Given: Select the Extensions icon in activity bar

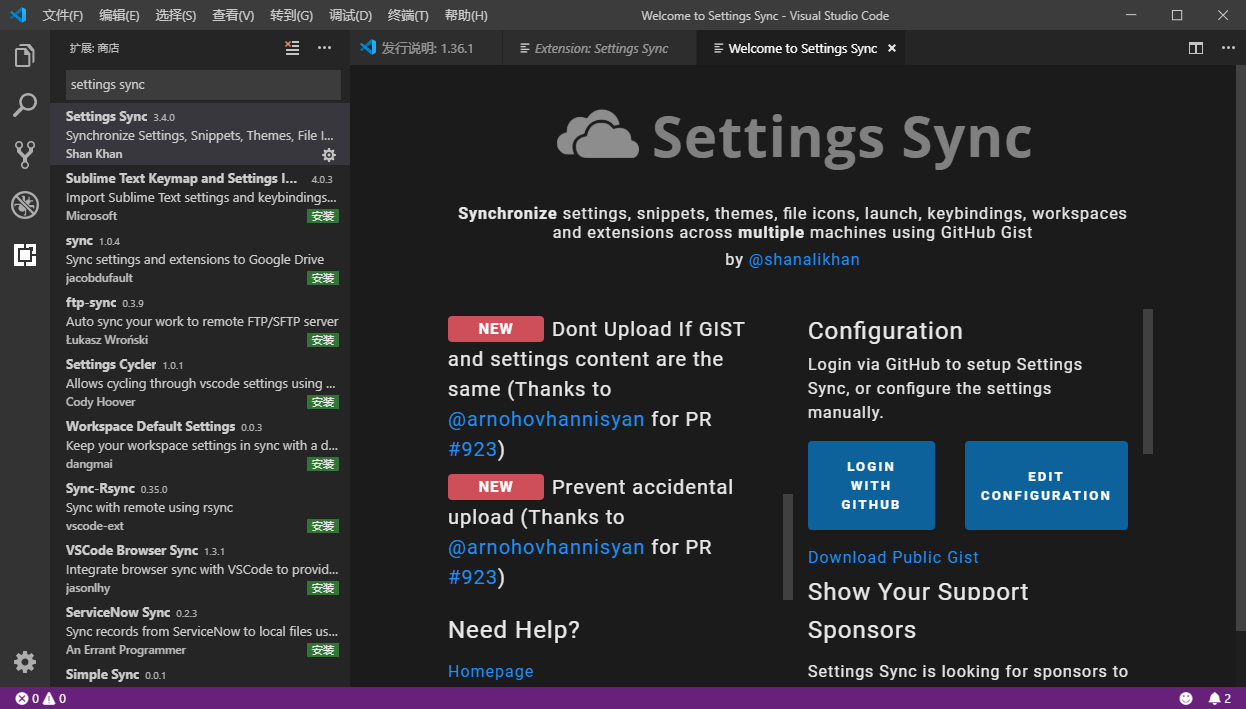Looking at the screenshot, I should click(24, 255).
